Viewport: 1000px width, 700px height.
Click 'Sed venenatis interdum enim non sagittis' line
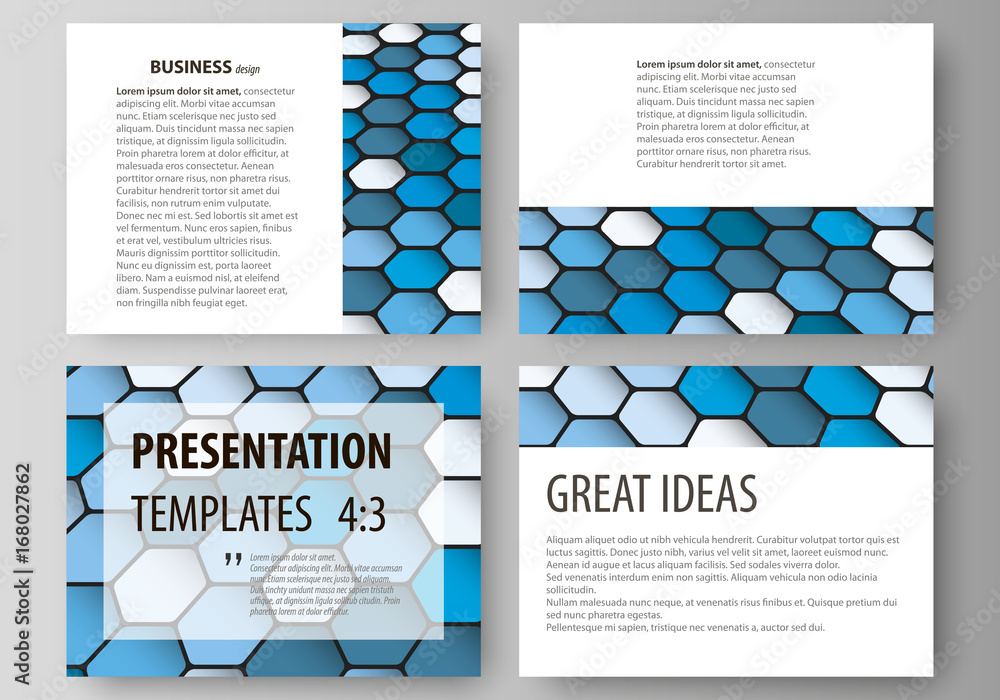coord(712,578)
